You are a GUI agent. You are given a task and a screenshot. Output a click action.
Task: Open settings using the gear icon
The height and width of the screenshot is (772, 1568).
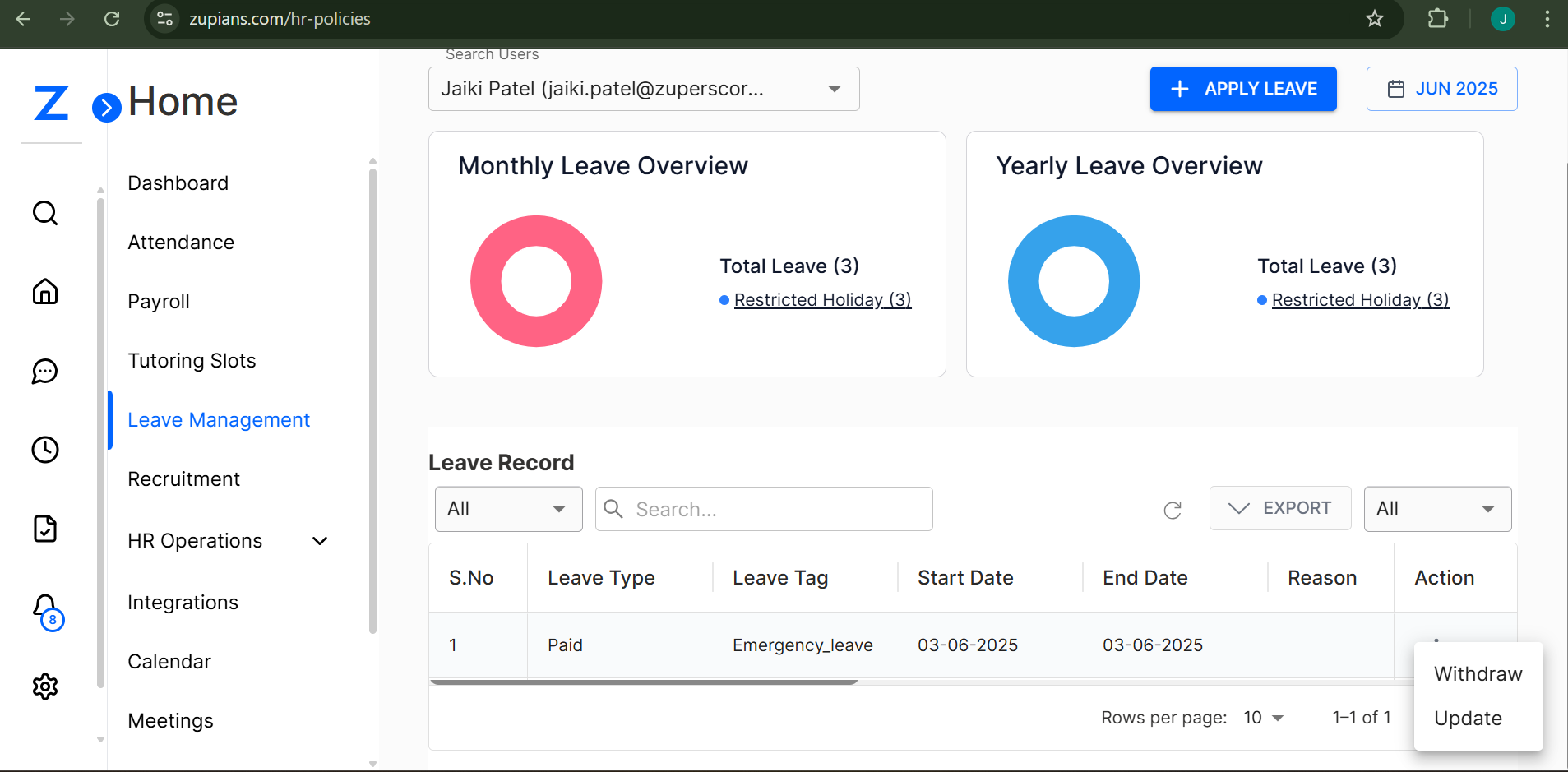coord(44,686)
